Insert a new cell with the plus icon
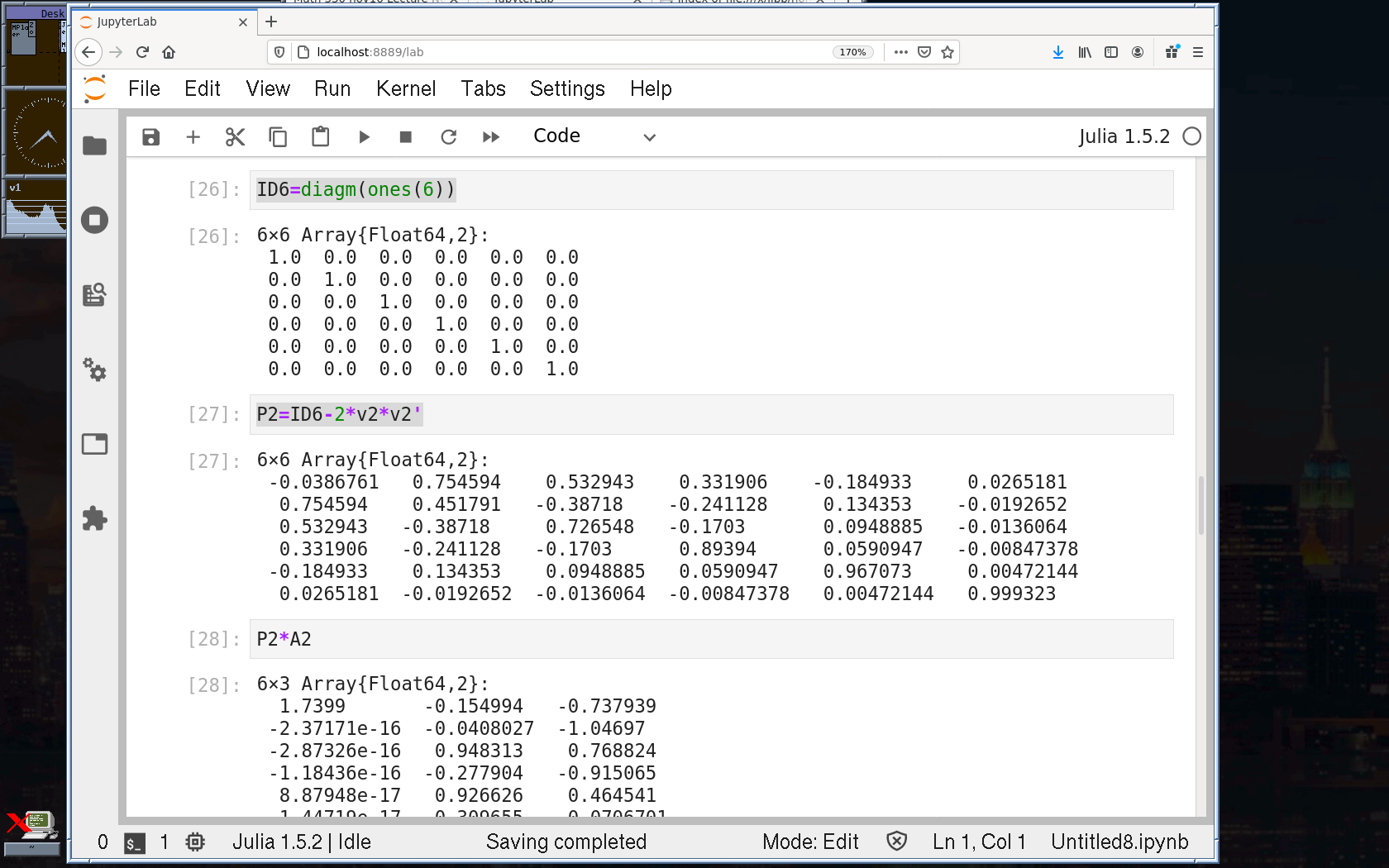This screenshot has height=868, width=1389. (193, 137)
